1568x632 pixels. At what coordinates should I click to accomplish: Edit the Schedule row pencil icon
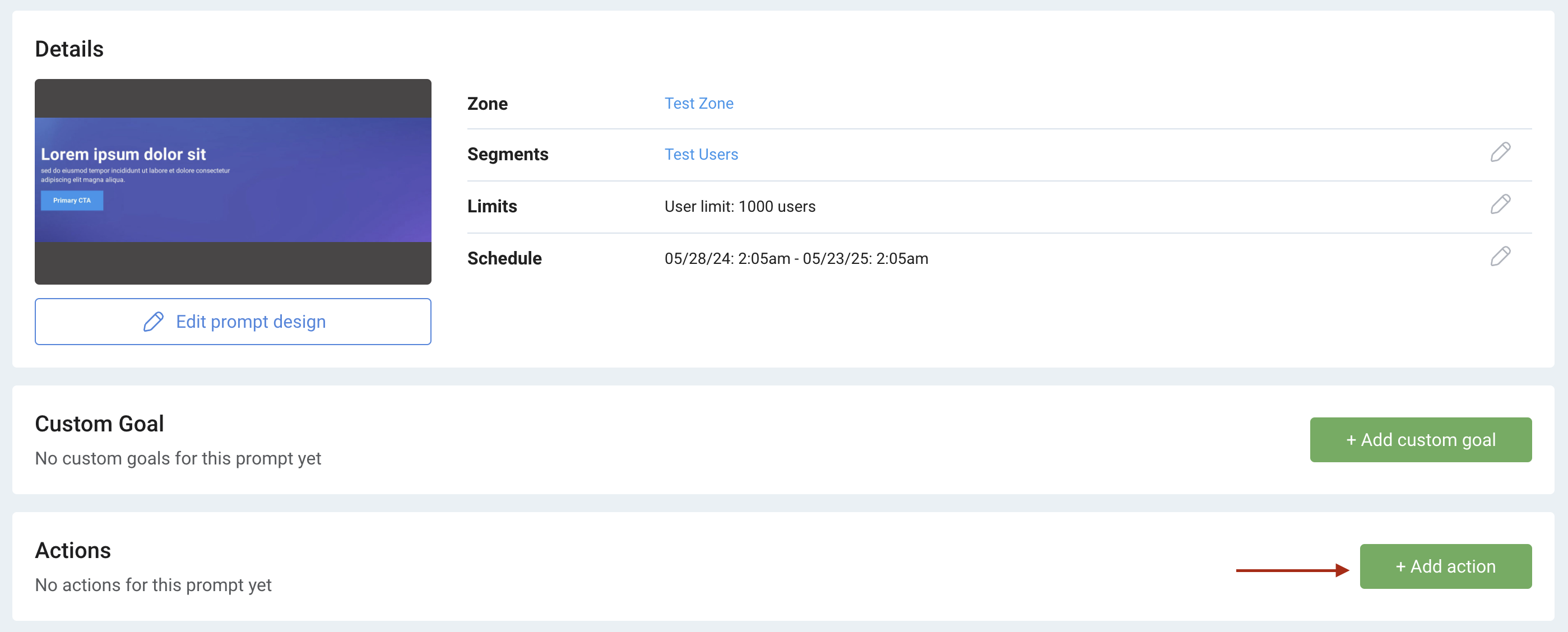1500,257
